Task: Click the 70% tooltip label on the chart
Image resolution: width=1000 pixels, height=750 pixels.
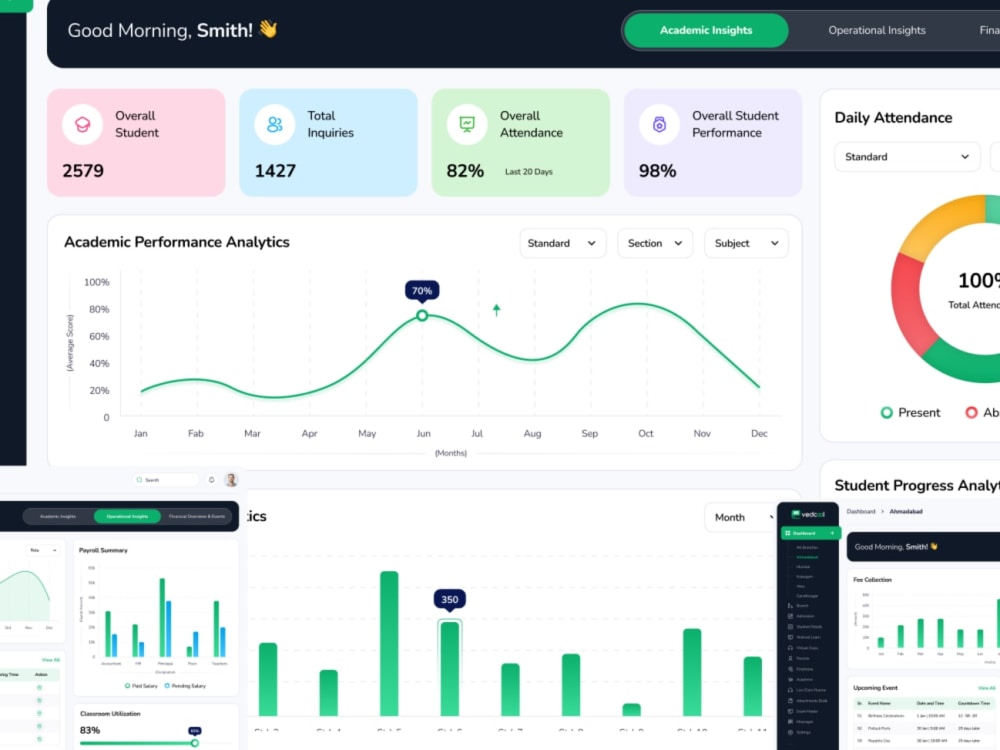Action: (x=422, y=291)
